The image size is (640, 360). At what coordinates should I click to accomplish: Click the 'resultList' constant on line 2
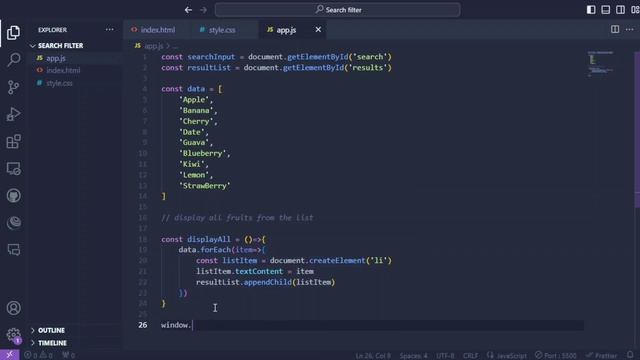(209, 67)
